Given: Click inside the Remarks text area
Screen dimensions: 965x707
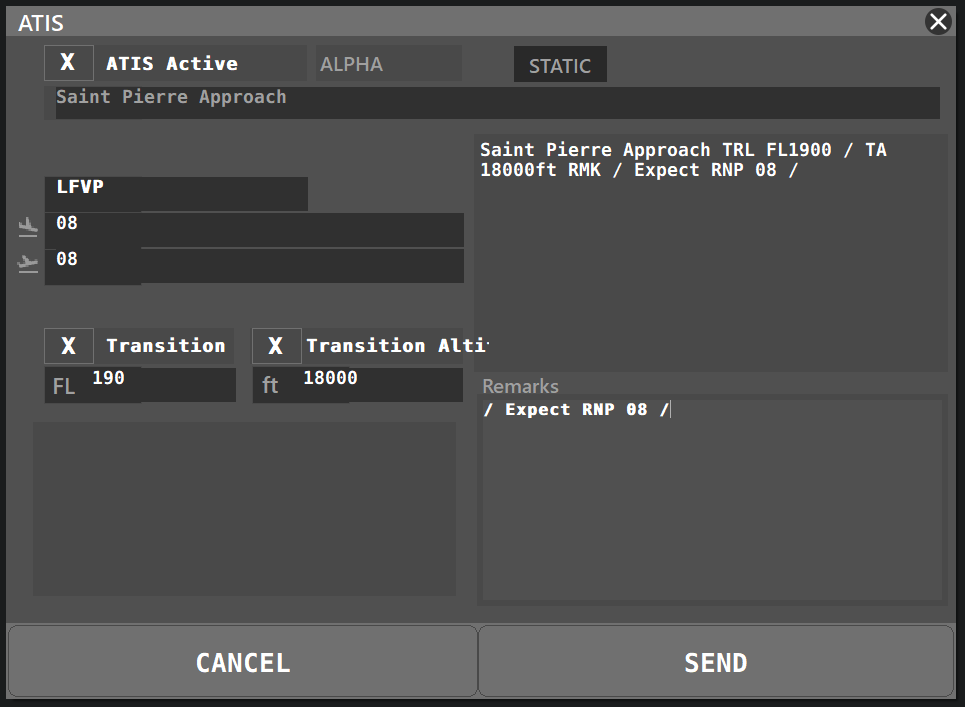Looking at the screenshot, I should pyautogui.click(x=711, y=500).
